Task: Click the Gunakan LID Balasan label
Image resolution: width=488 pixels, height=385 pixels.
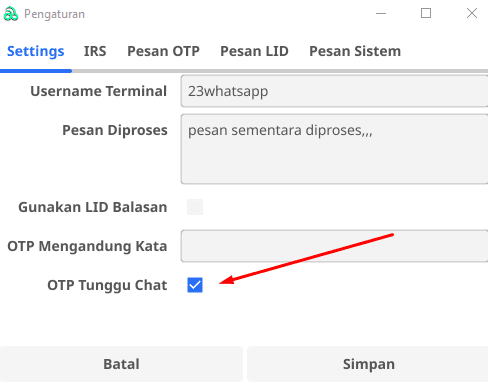Action: click(x=93, y=207)
